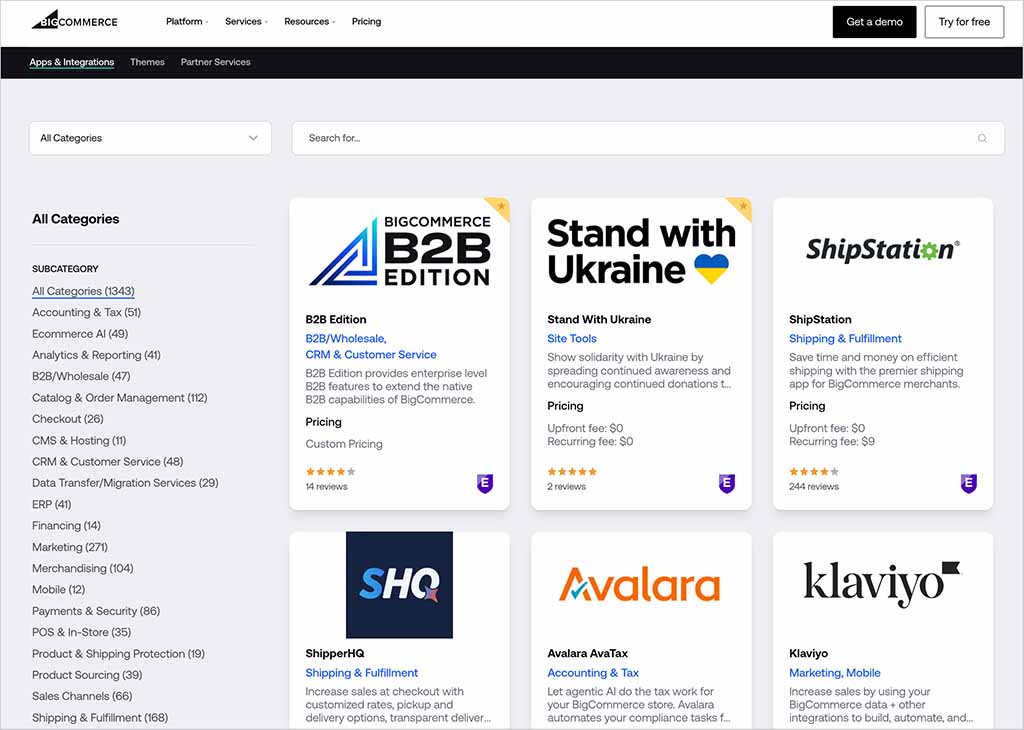Select Mobile (12) subcategory
This screenshot has width=1024, height=730.
pos(59,590)
